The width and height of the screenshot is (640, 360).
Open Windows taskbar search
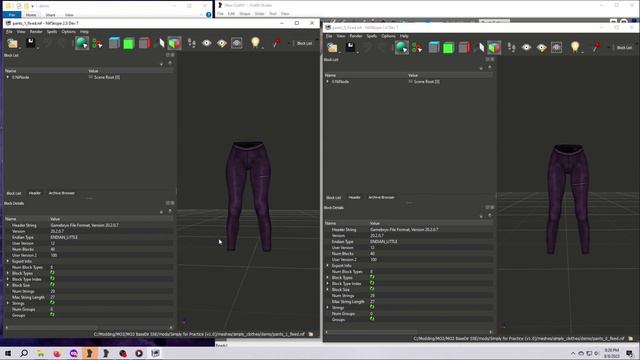[x=24, y=353]
